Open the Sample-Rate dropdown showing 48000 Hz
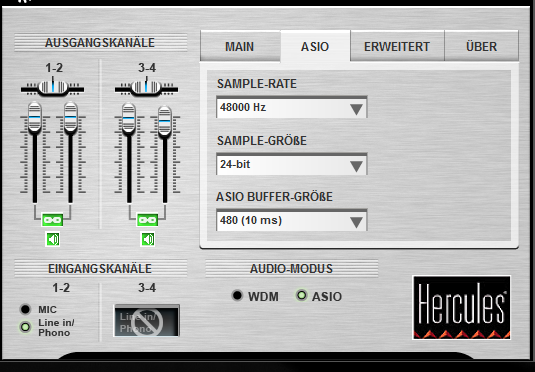 pyautogui.click(x=292, y=108)
